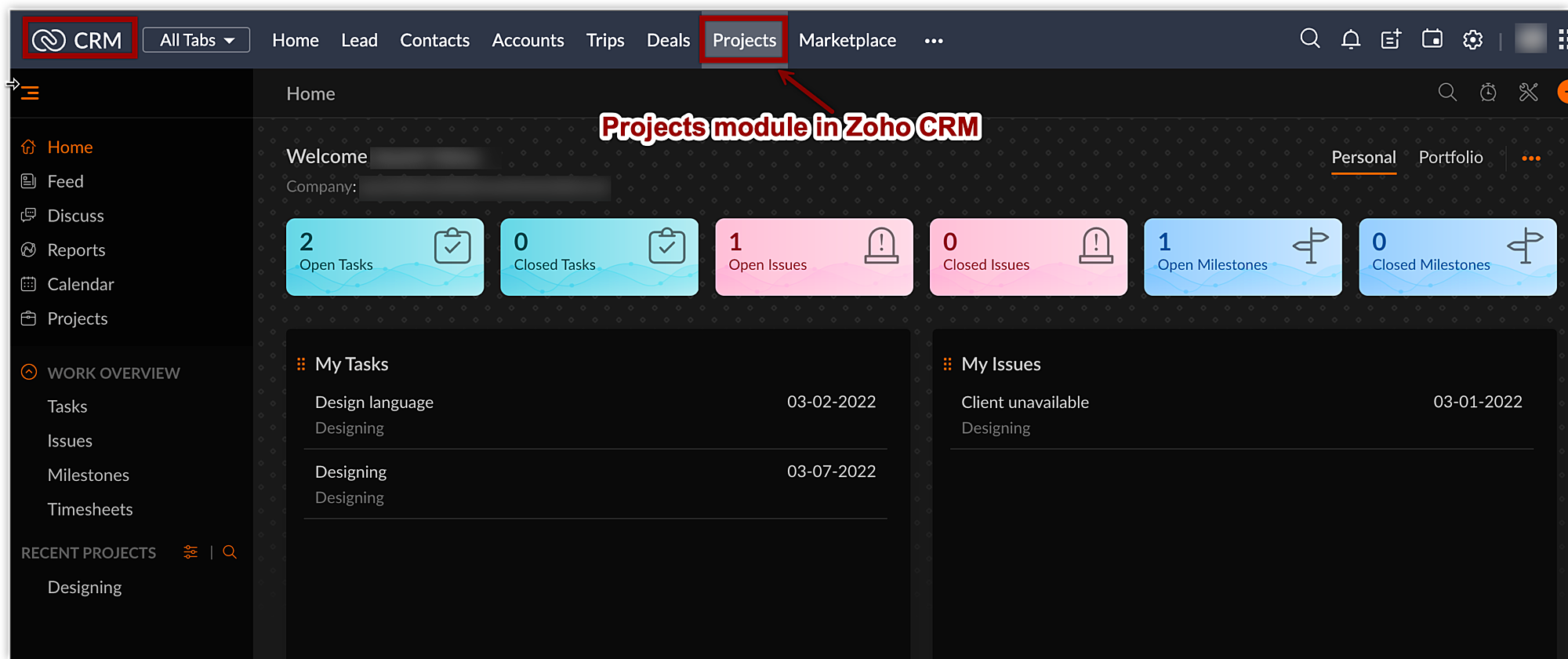The height and width of the screenshot is (659, 1568).
Task: Open the All Tabs dropdown
Action: tap(197, 40)
